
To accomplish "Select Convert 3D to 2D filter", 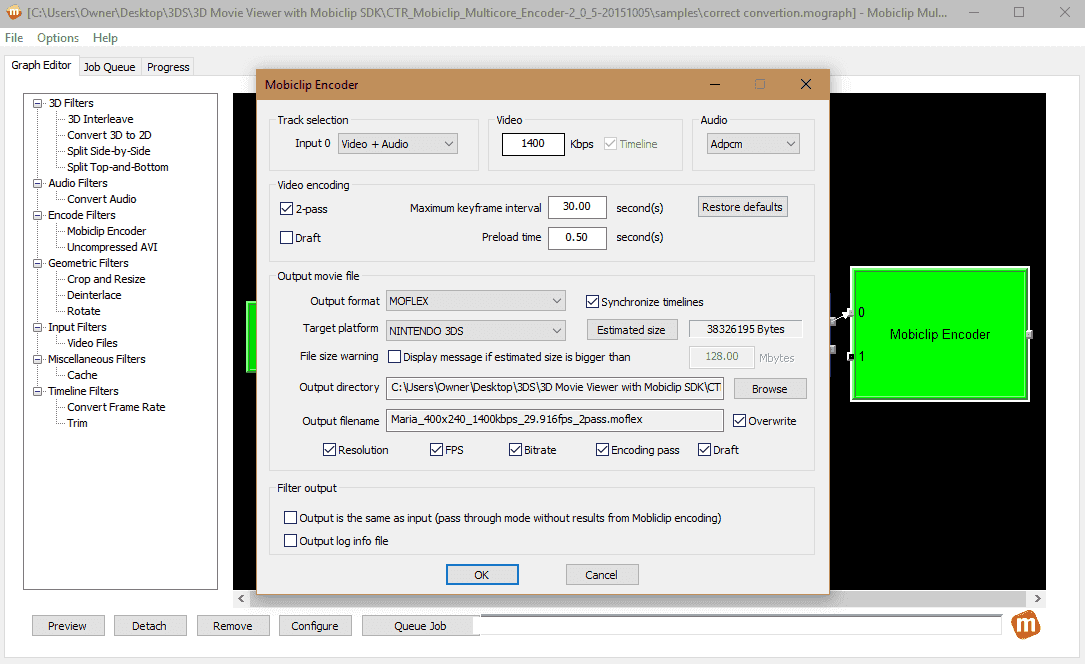I will pos(109,135).
